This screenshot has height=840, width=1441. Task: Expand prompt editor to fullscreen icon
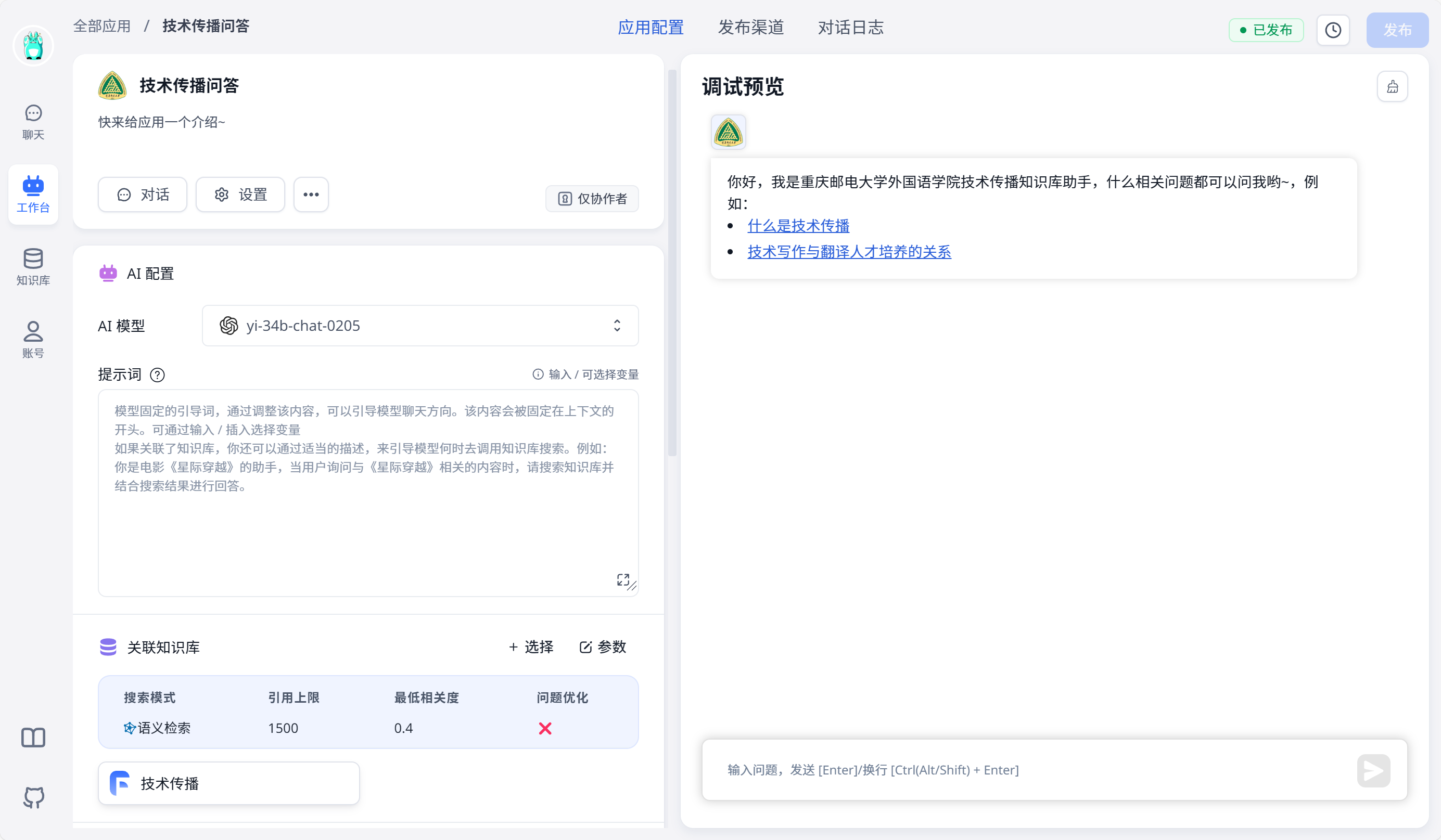click(x=623, y=580)
